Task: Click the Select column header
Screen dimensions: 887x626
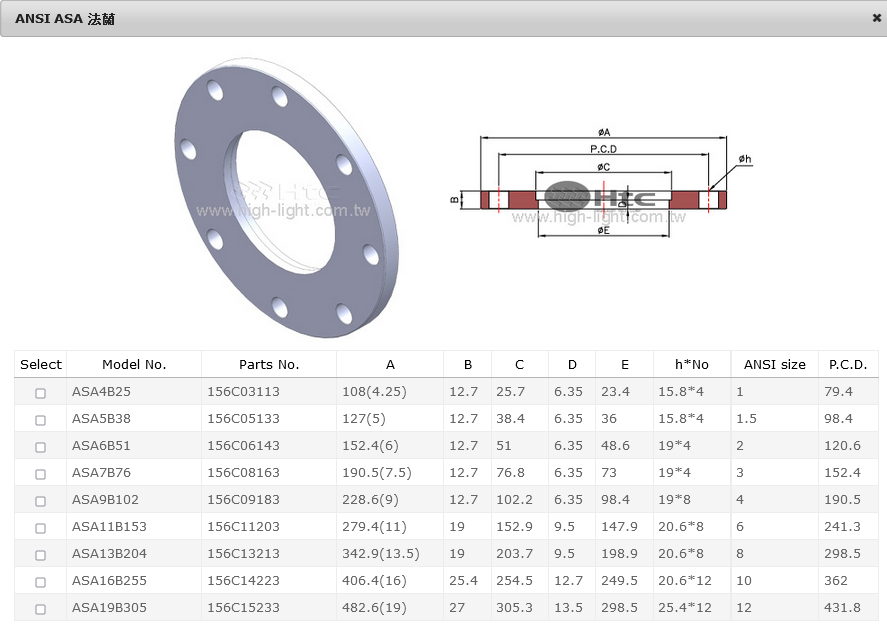Action: (41, 365)
